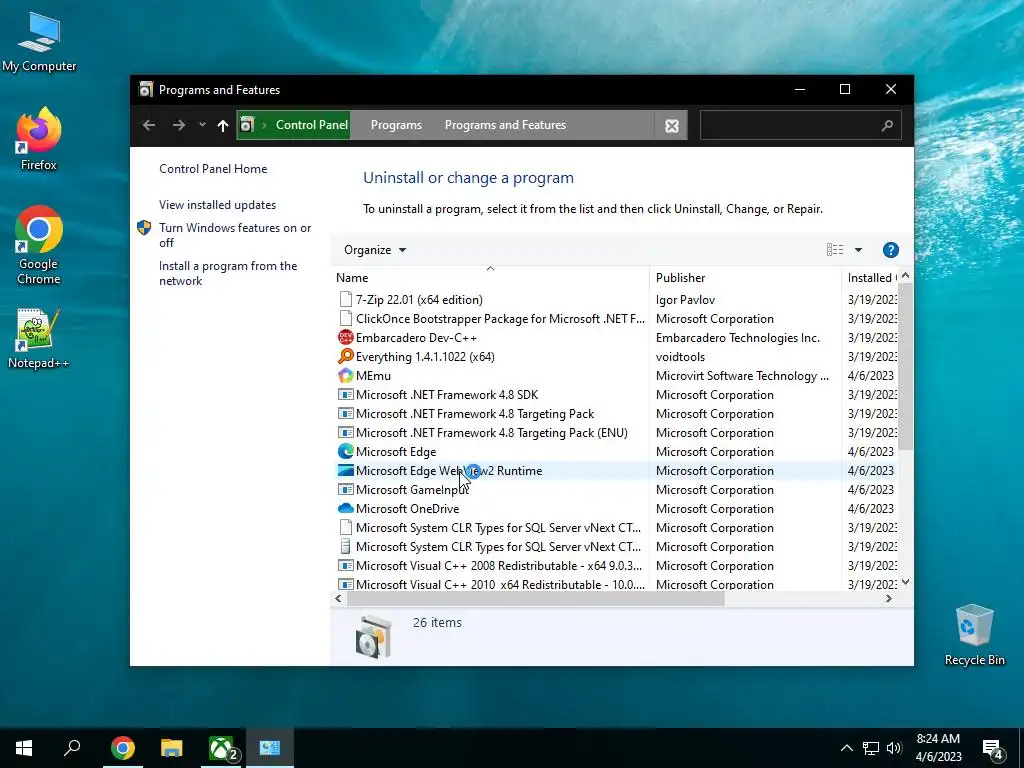The width and height of the screenshot is (1024, 768).
Task: Open the Xbox app on taskbar
Action: (221, 748)
